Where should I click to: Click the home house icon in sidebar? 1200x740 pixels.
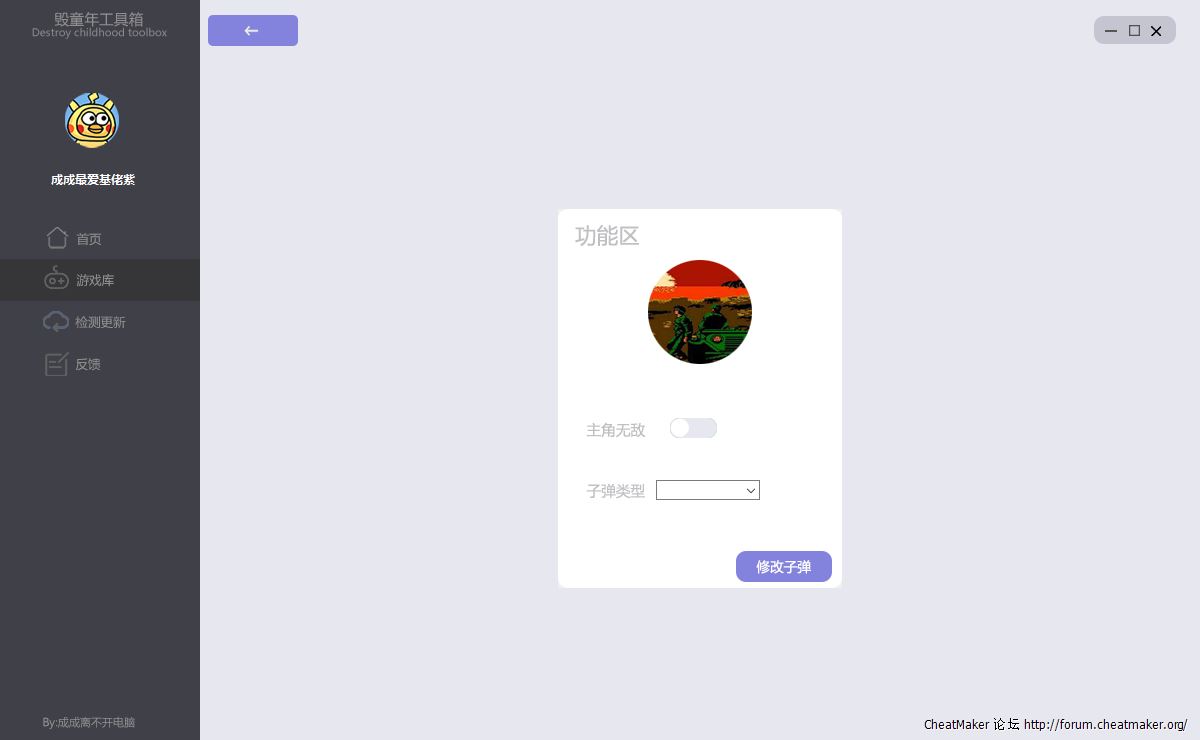click(x=57, y=238)
